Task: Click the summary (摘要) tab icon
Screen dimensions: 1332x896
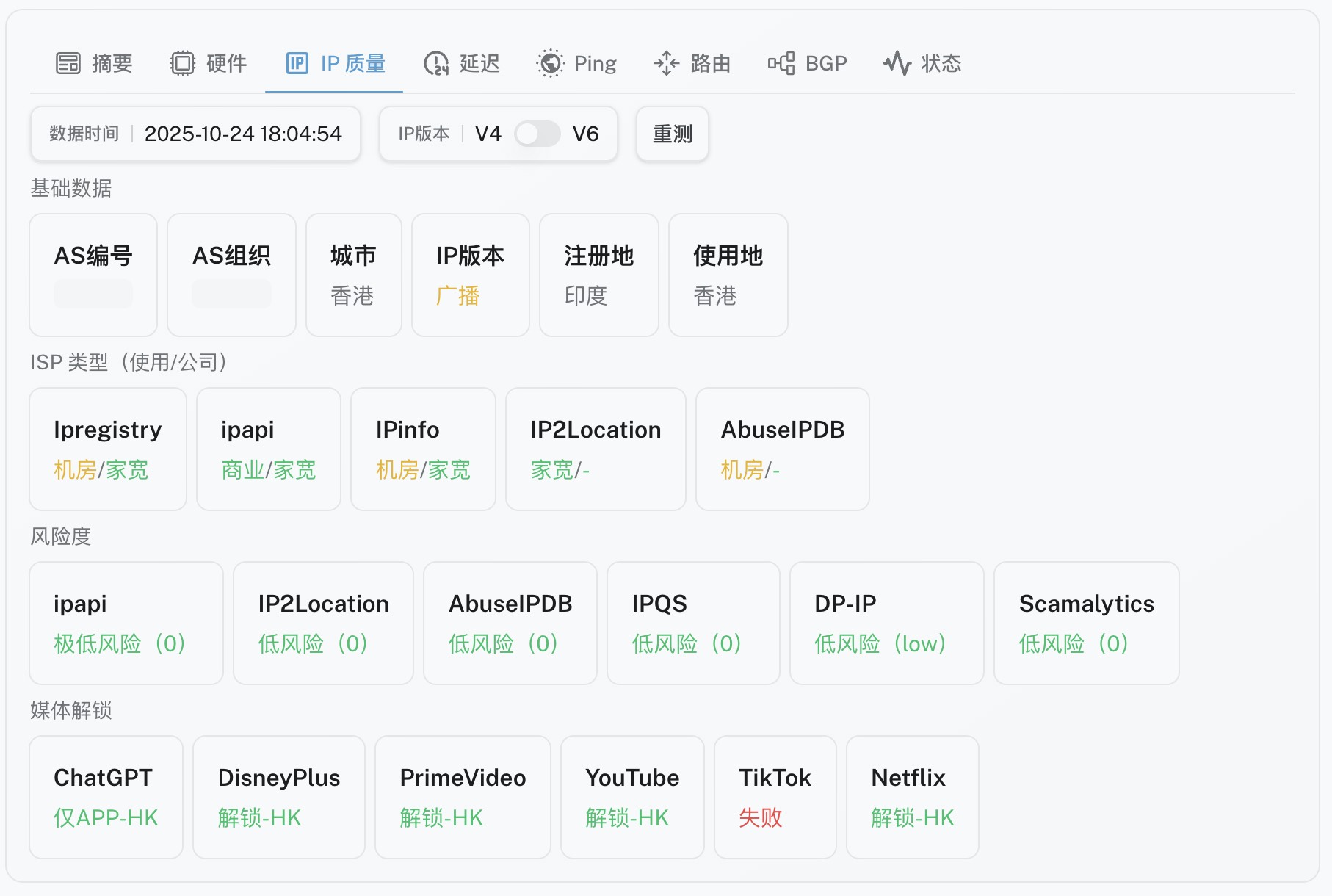Action: pyautogui.click(x=68, y=64)
